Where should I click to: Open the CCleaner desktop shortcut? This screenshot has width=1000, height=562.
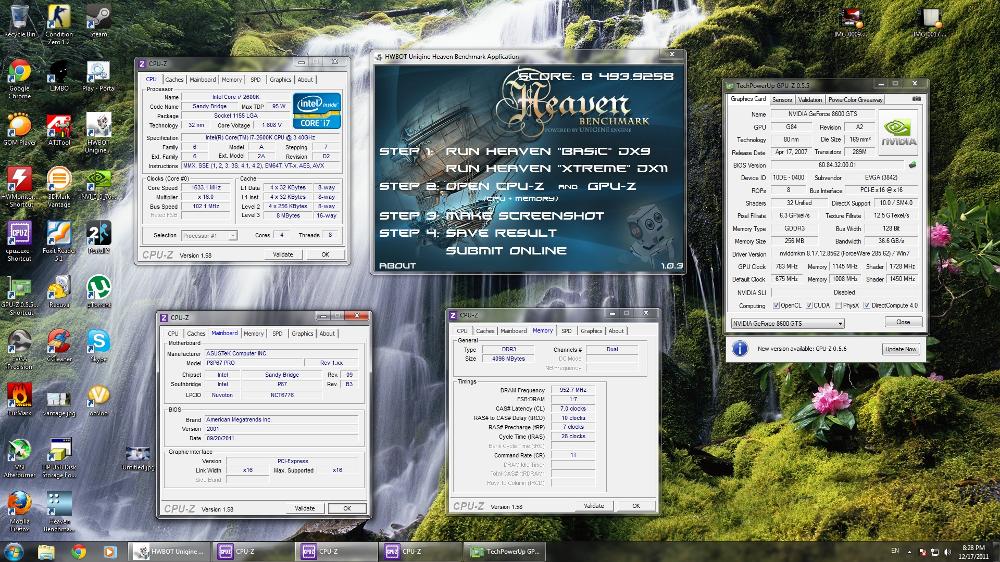coord(59,346)
